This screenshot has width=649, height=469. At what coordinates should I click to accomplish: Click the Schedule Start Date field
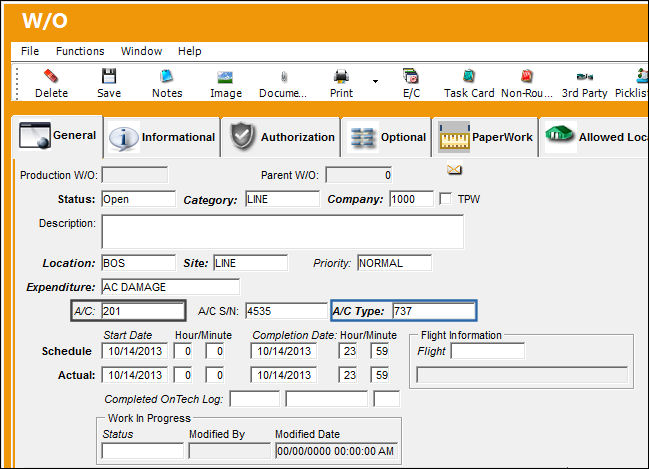(x=135, y=351)
